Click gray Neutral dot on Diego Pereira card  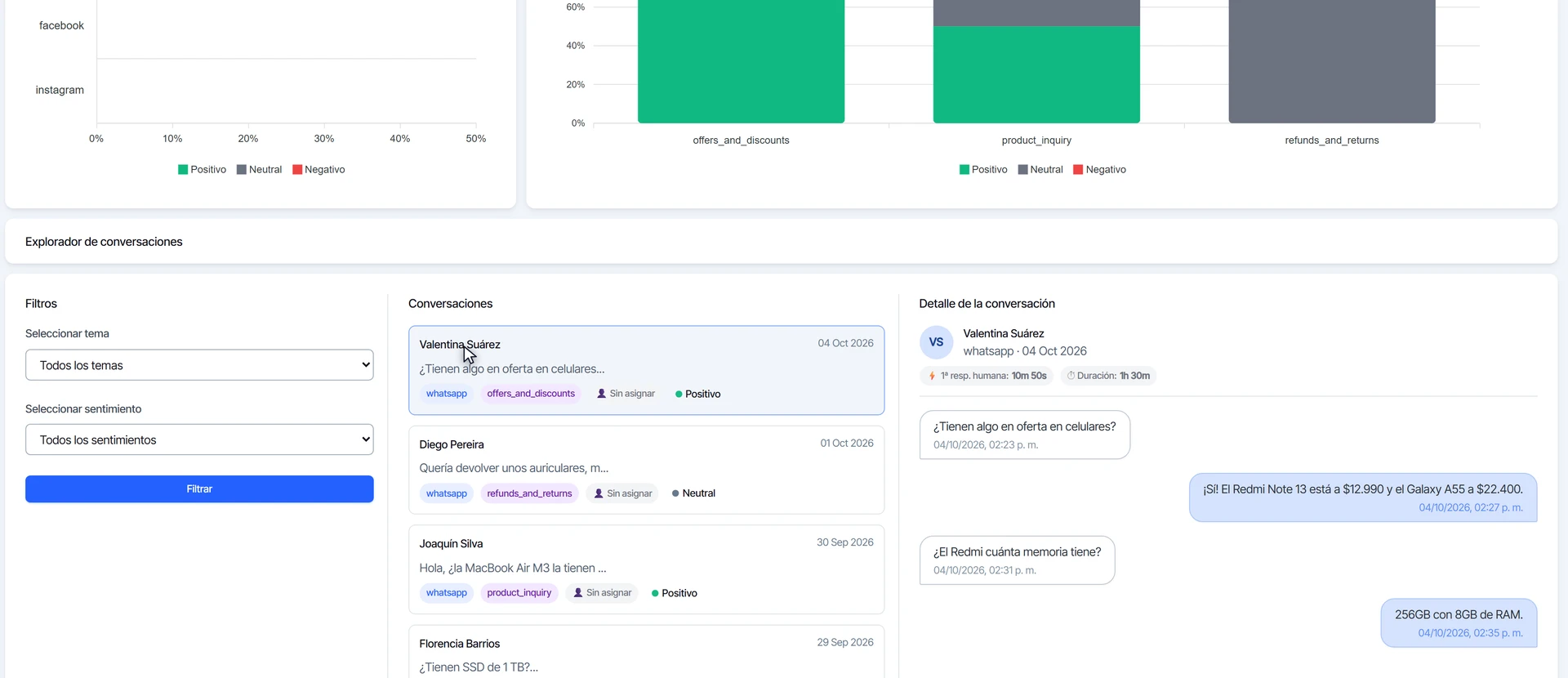(675, 493)
